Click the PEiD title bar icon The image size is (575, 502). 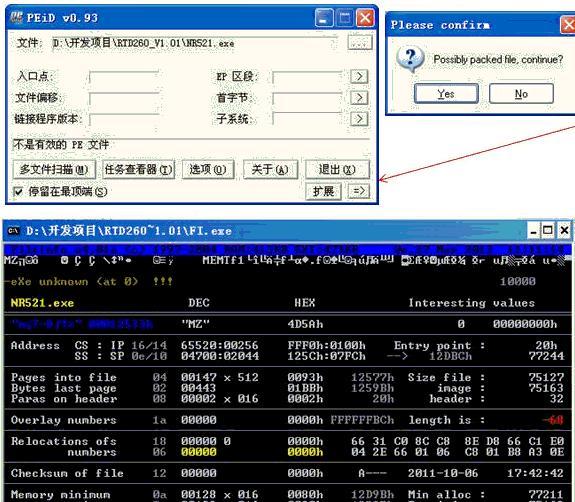(x=16, y=17)
